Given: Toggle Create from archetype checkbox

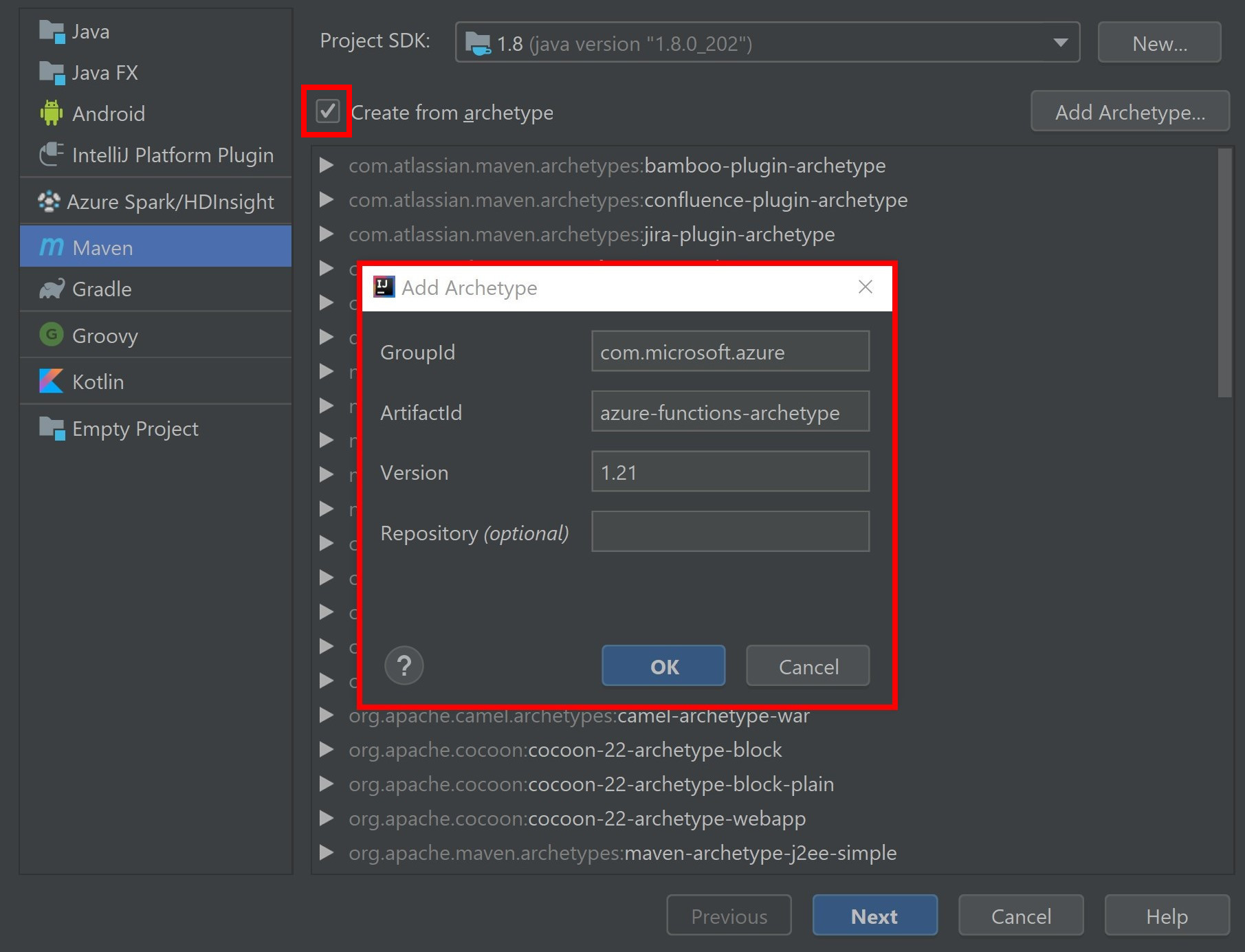Looking at the screenshot, I should (x=327, y=111).
